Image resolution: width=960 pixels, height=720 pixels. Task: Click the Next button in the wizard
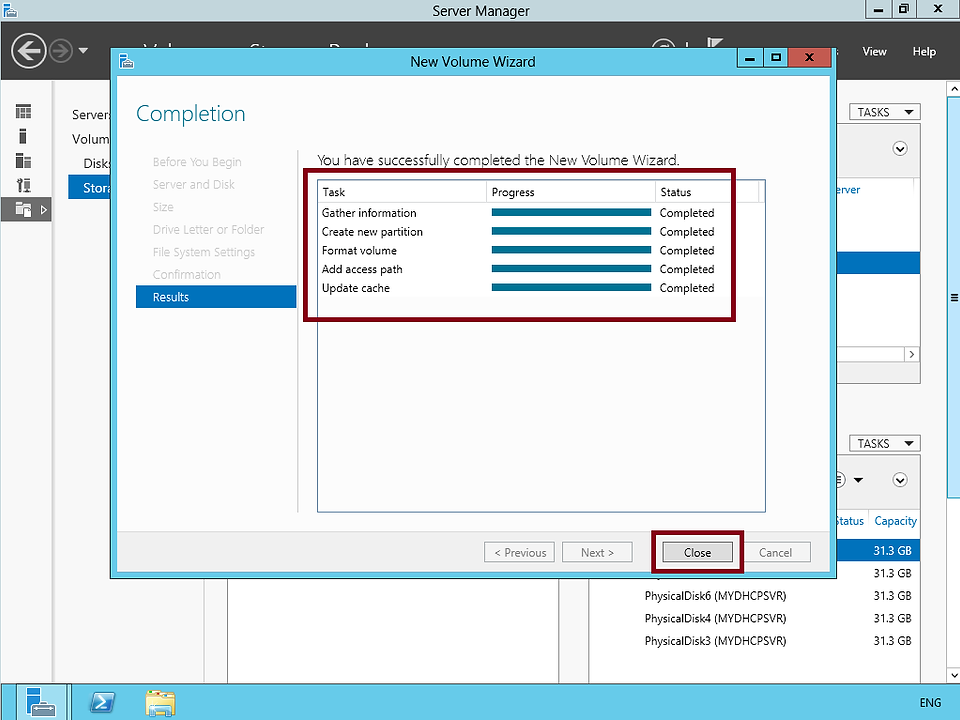[597, 552]
